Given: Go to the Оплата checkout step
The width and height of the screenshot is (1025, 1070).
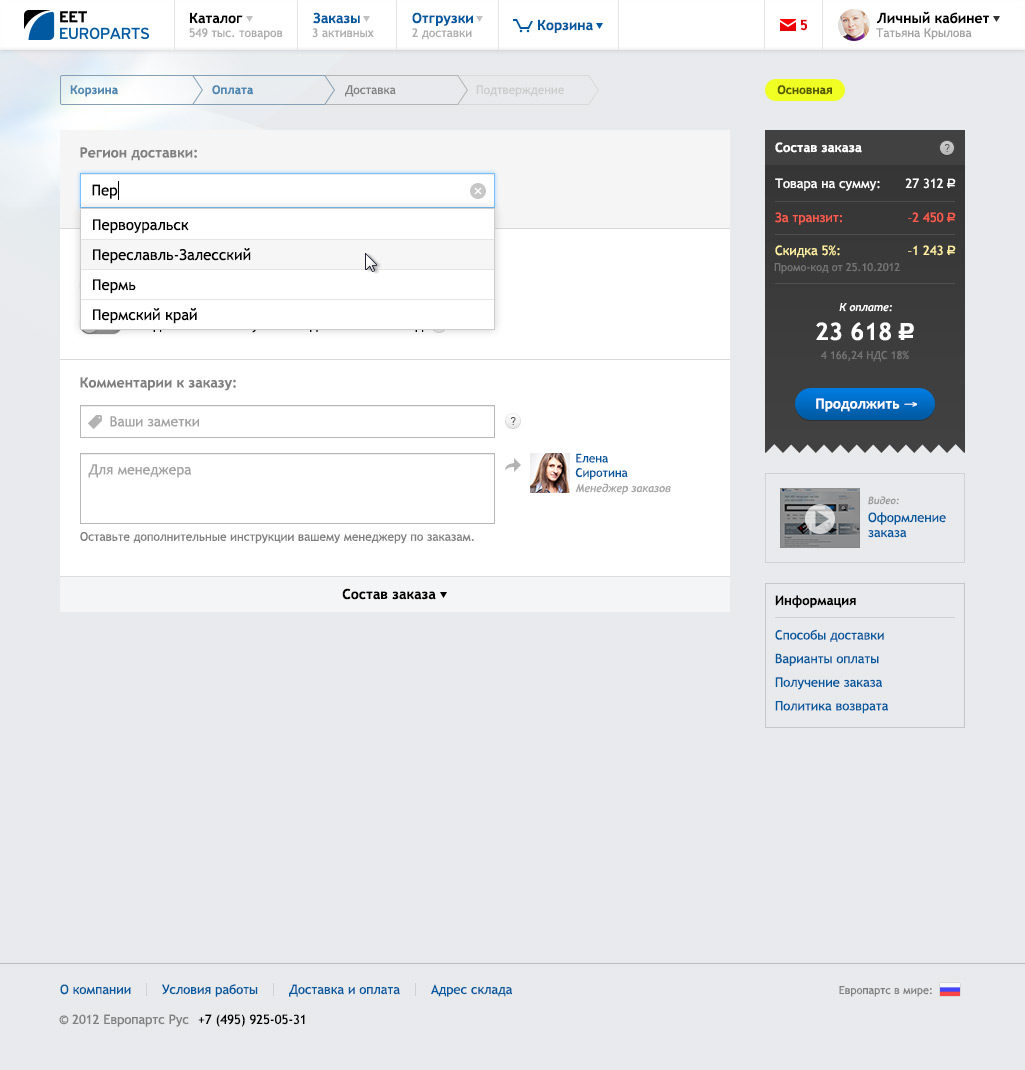Looking at the screenshot, I should 232,90.
